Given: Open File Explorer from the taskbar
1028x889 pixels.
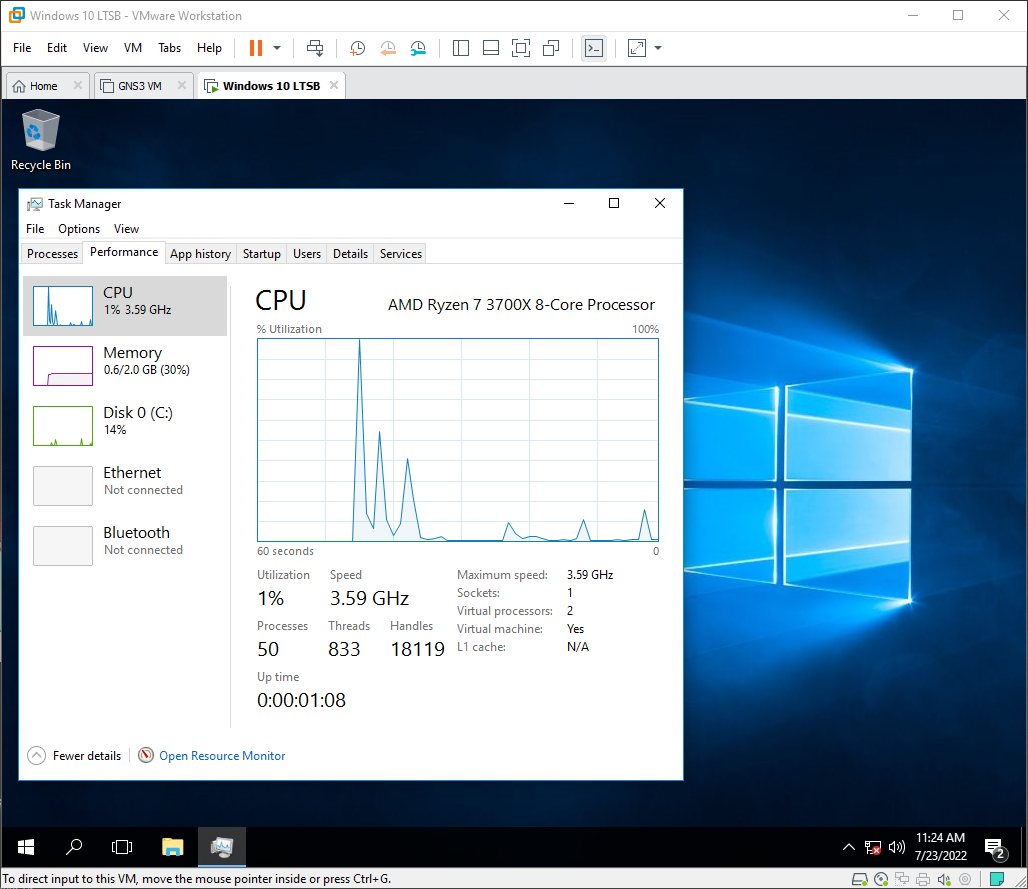Looking at the screenshot, I should click(172, 847).
